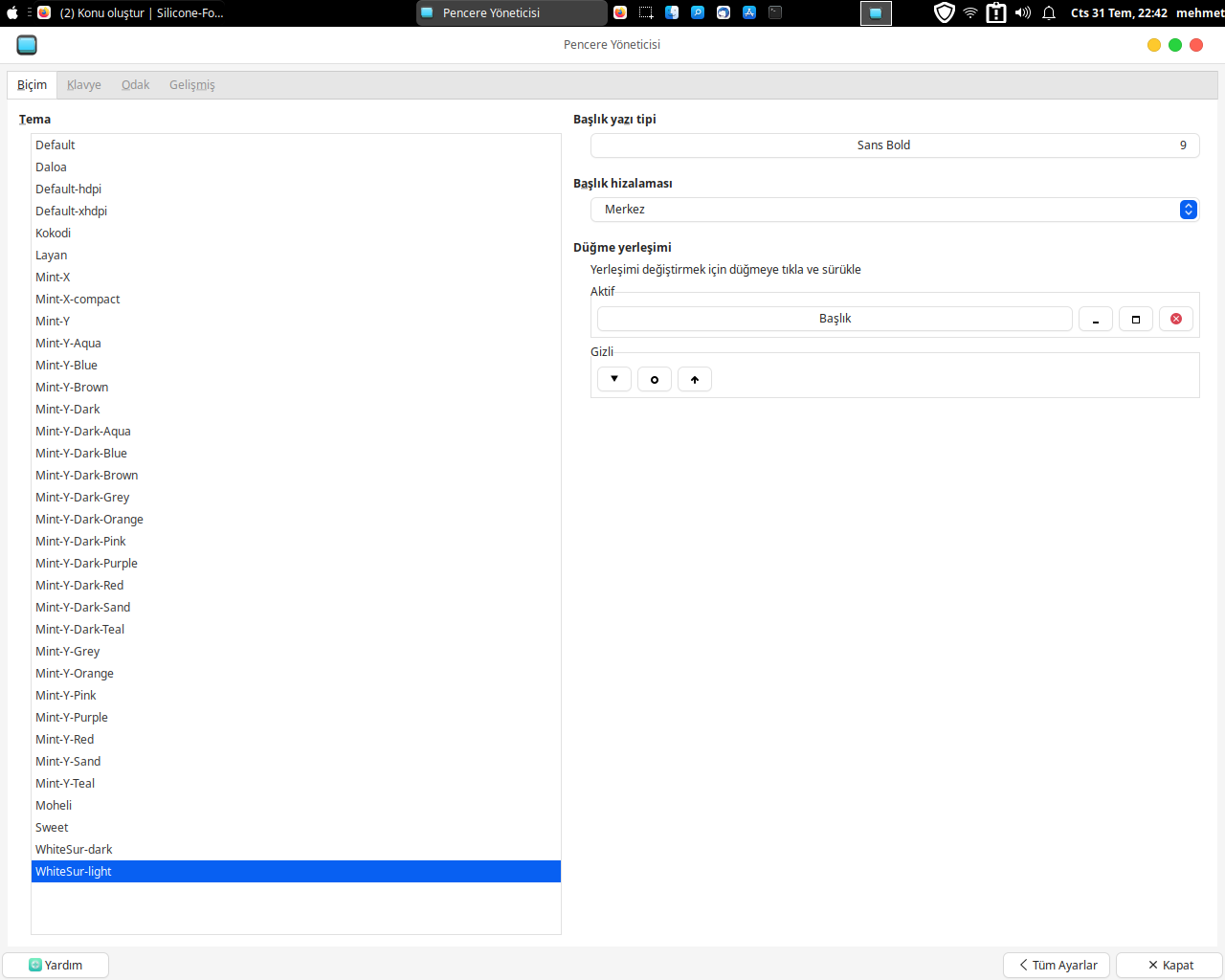1225x980 pixels.
Task: Choose the Default-xhdpi theme
Action: [296, 212]
